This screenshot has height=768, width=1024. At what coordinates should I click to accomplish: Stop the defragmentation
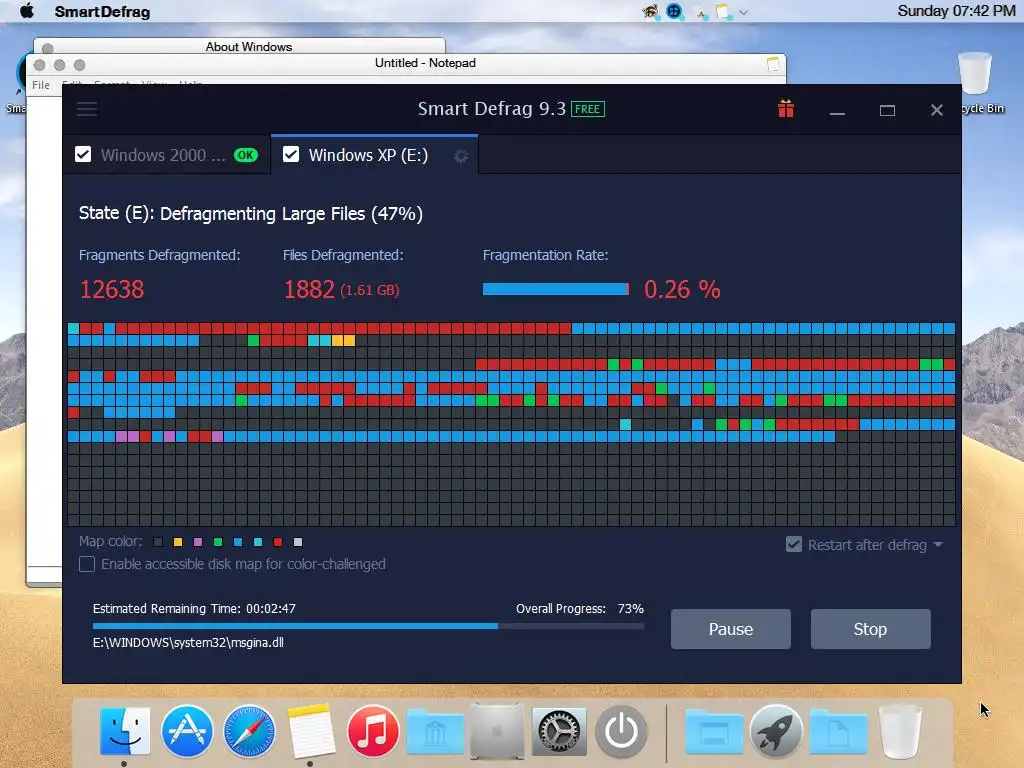871,629
